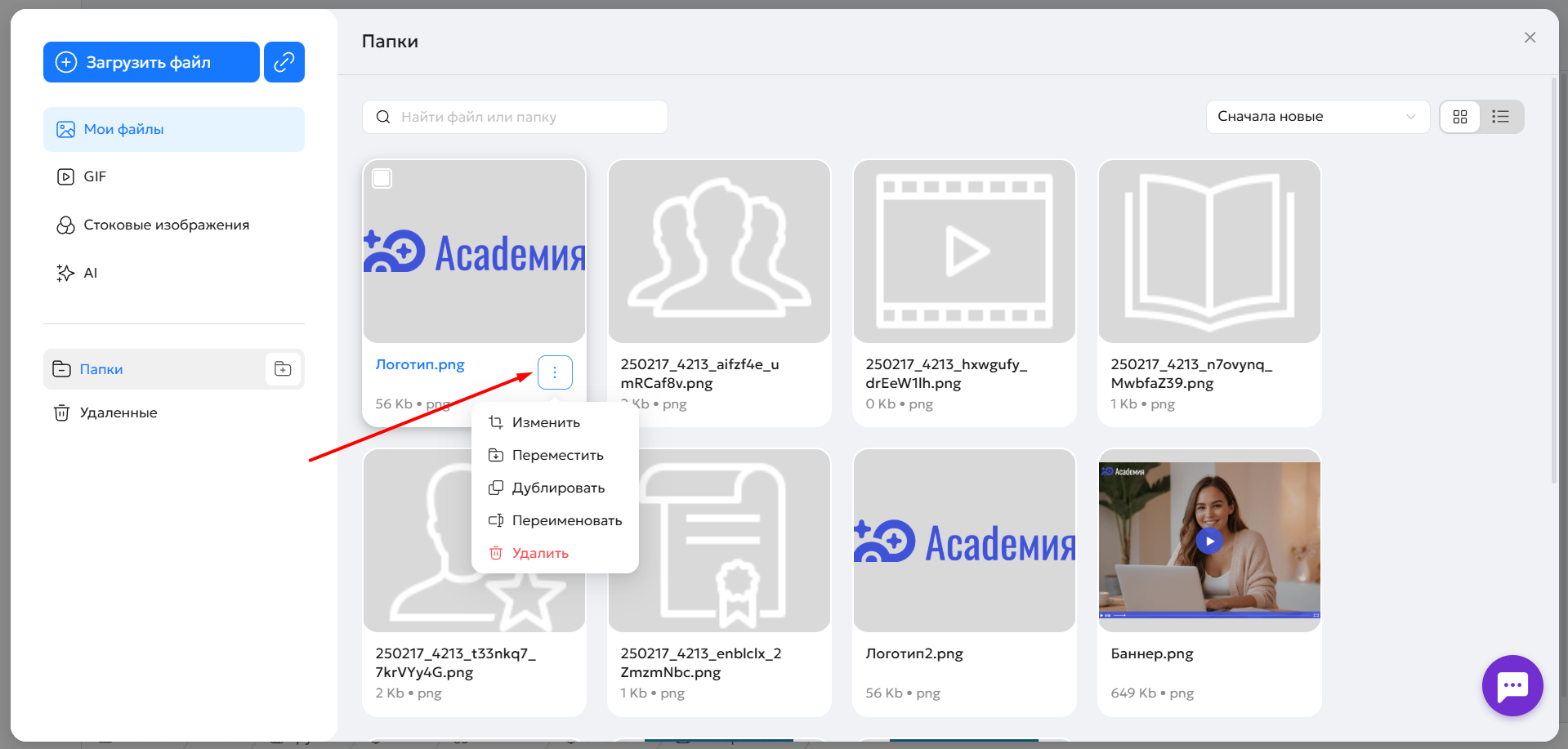The width and height of the screenshot is (1568, 749).
Task: Click Удалить to delete the file
Action: coord(539,553)
